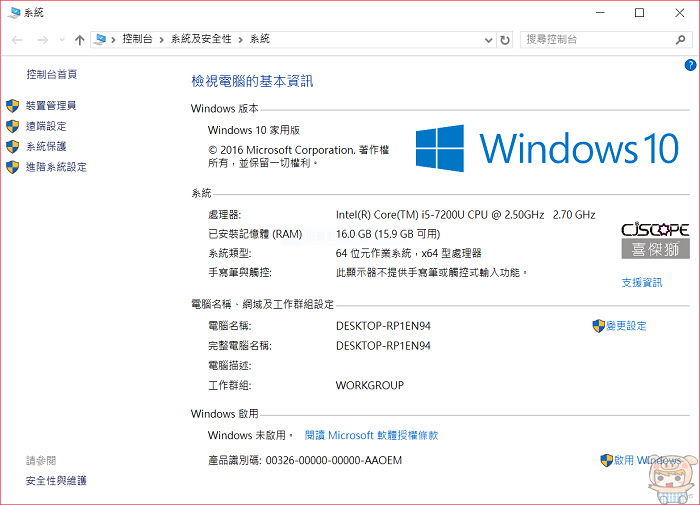Open 遠端設定 from the sidebar

pyautogui.click(x=46, y=126)
